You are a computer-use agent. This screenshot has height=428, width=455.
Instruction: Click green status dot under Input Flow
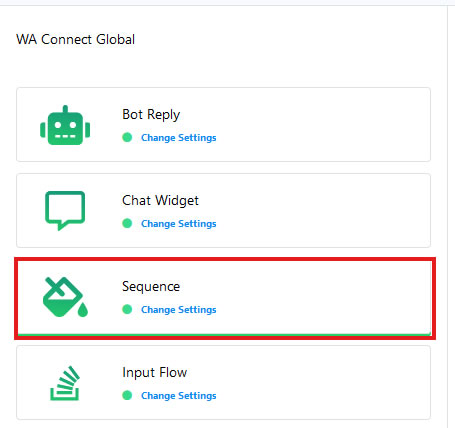pos(127,395)
